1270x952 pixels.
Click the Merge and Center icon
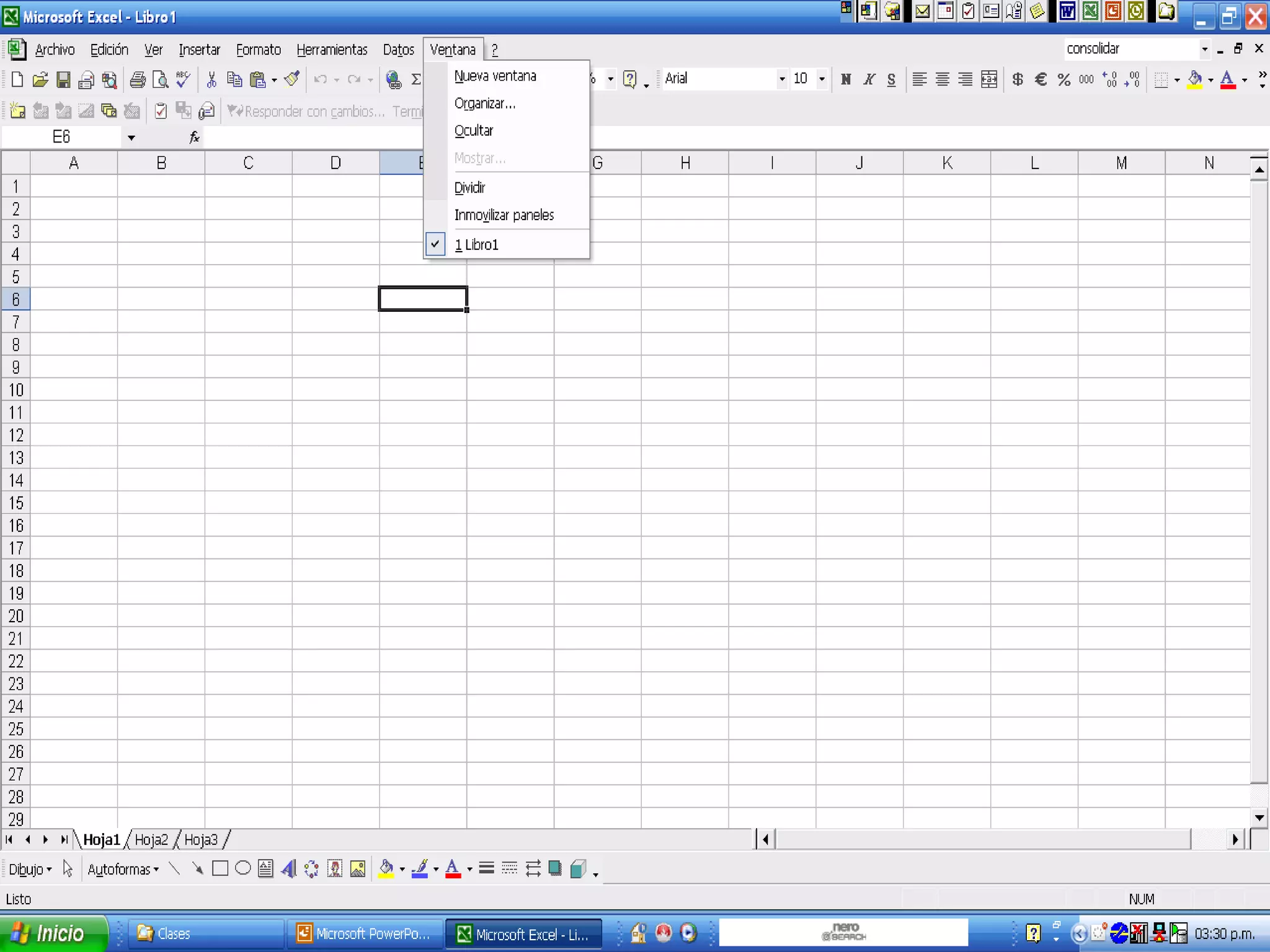(x=989, y=79)
